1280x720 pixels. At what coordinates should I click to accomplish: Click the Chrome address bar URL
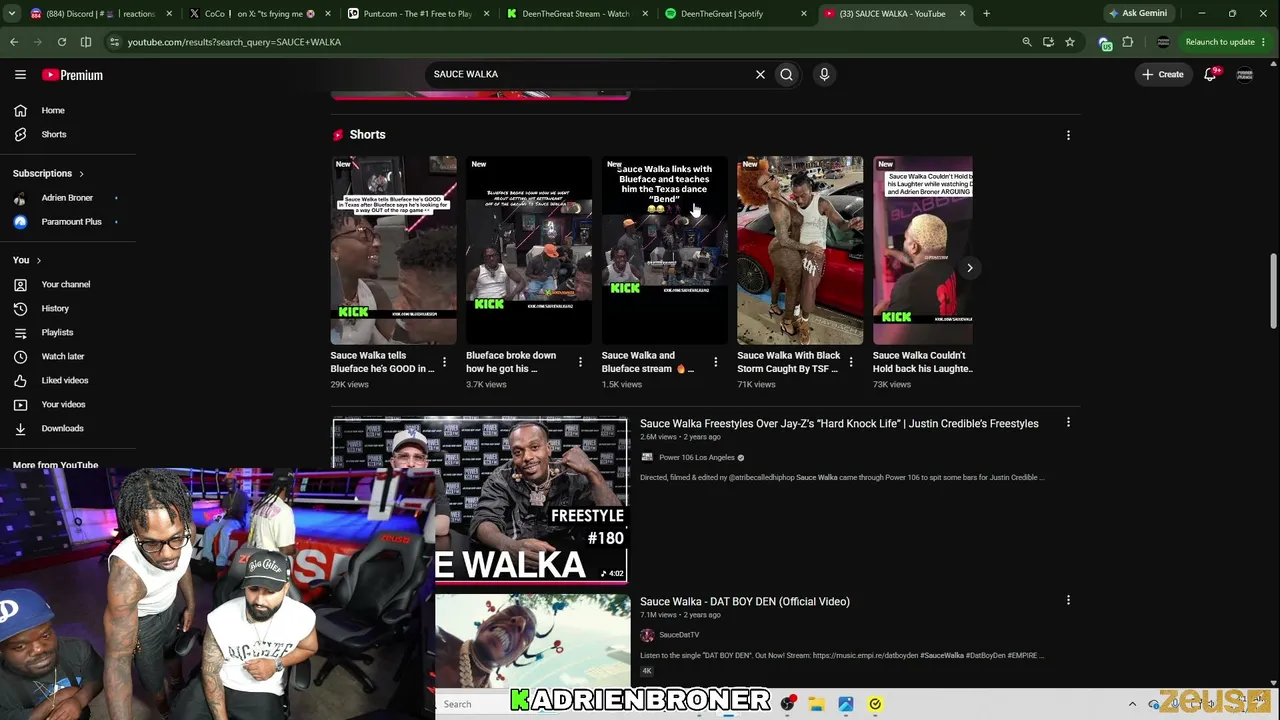tap(234, 42)
